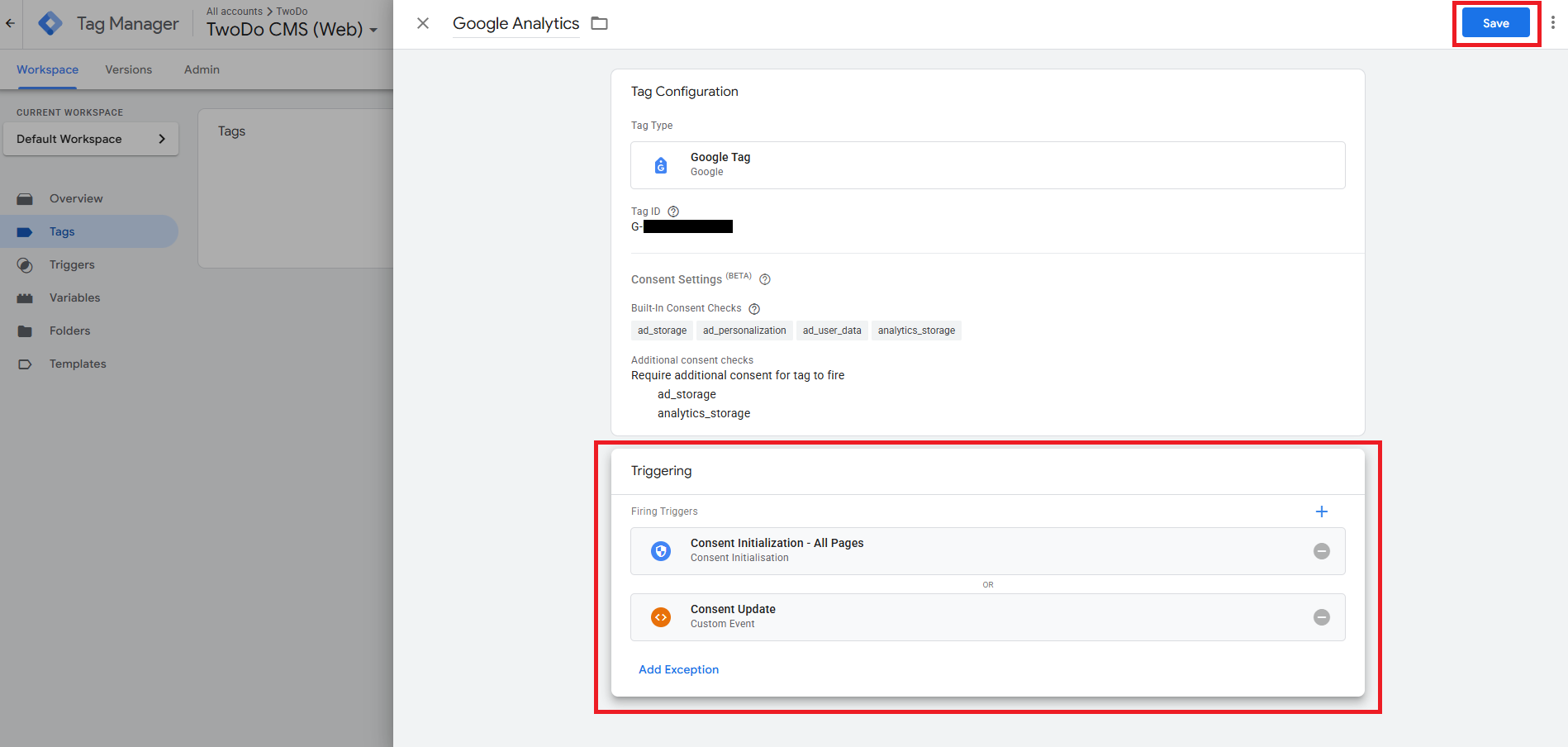Add a firing trigger with the plus icon
This screenshot has width=1568, height=747.
pyautogui.click(x=1322, y=511)
